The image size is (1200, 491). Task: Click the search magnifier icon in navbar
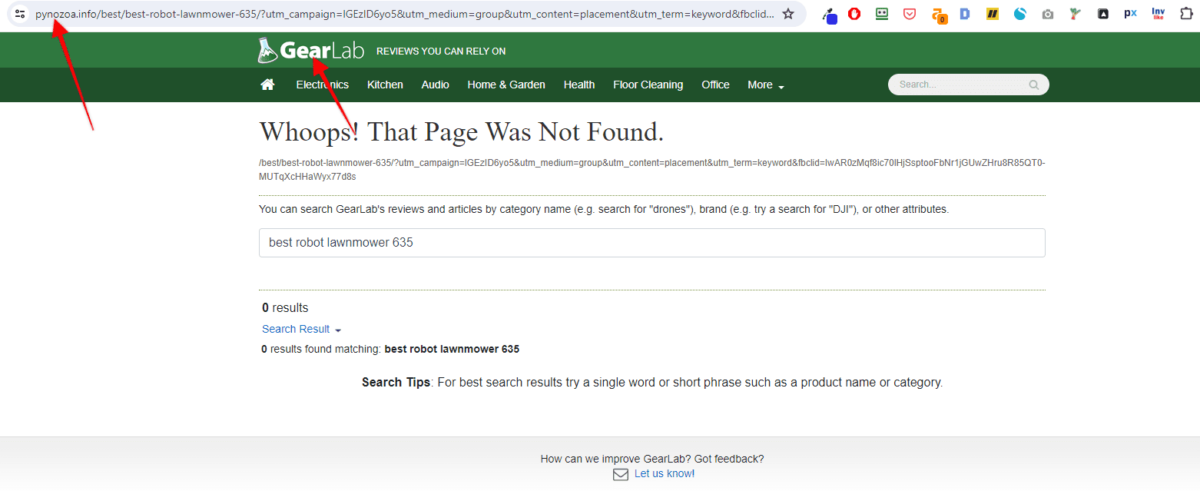pyautogui.click(x=1034, y=85)
